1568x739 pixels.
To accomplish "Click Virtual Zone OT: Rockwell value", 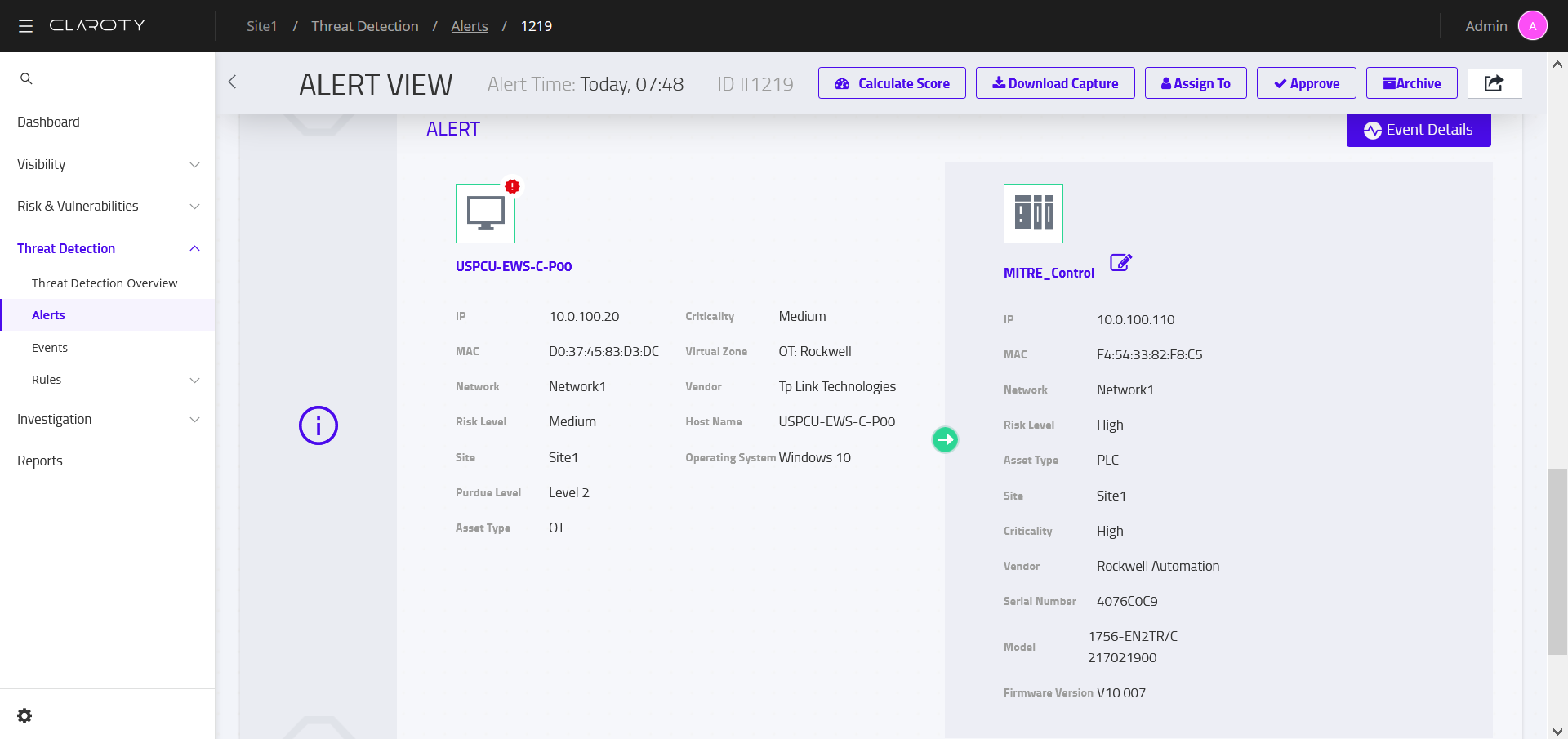I will tap(815, 351).
